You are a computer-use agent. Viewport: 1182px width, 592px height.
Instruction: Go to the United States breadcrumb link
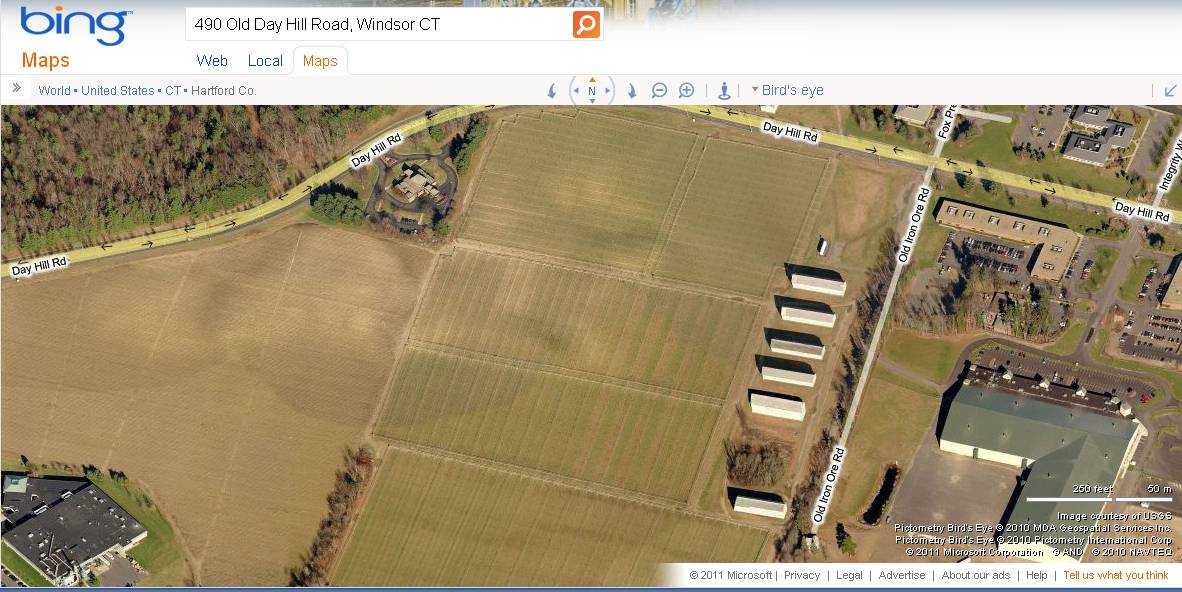[x=118, y=90]
